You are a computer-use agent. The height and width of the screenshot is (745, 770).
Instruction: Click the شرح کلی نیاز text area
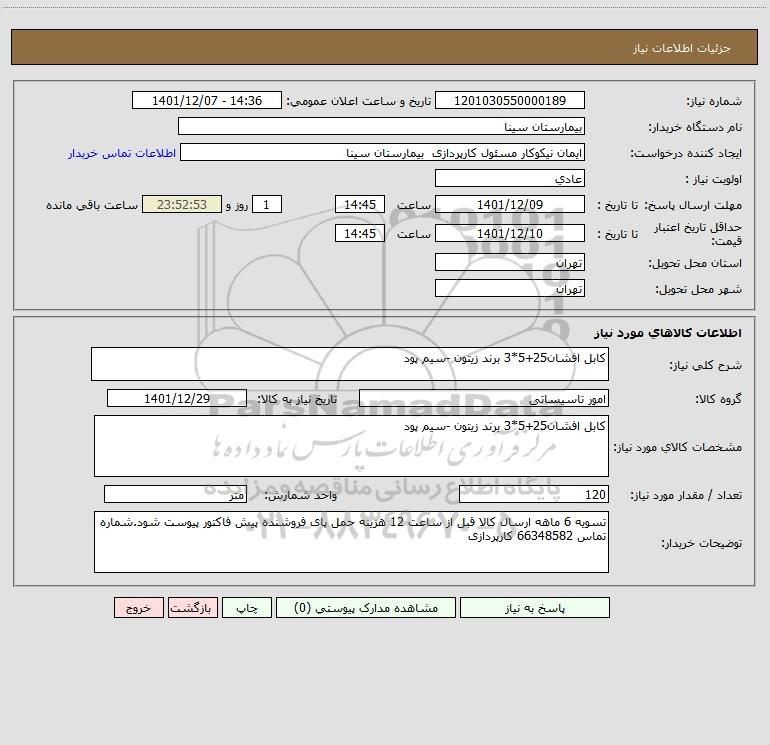[350, 364]
